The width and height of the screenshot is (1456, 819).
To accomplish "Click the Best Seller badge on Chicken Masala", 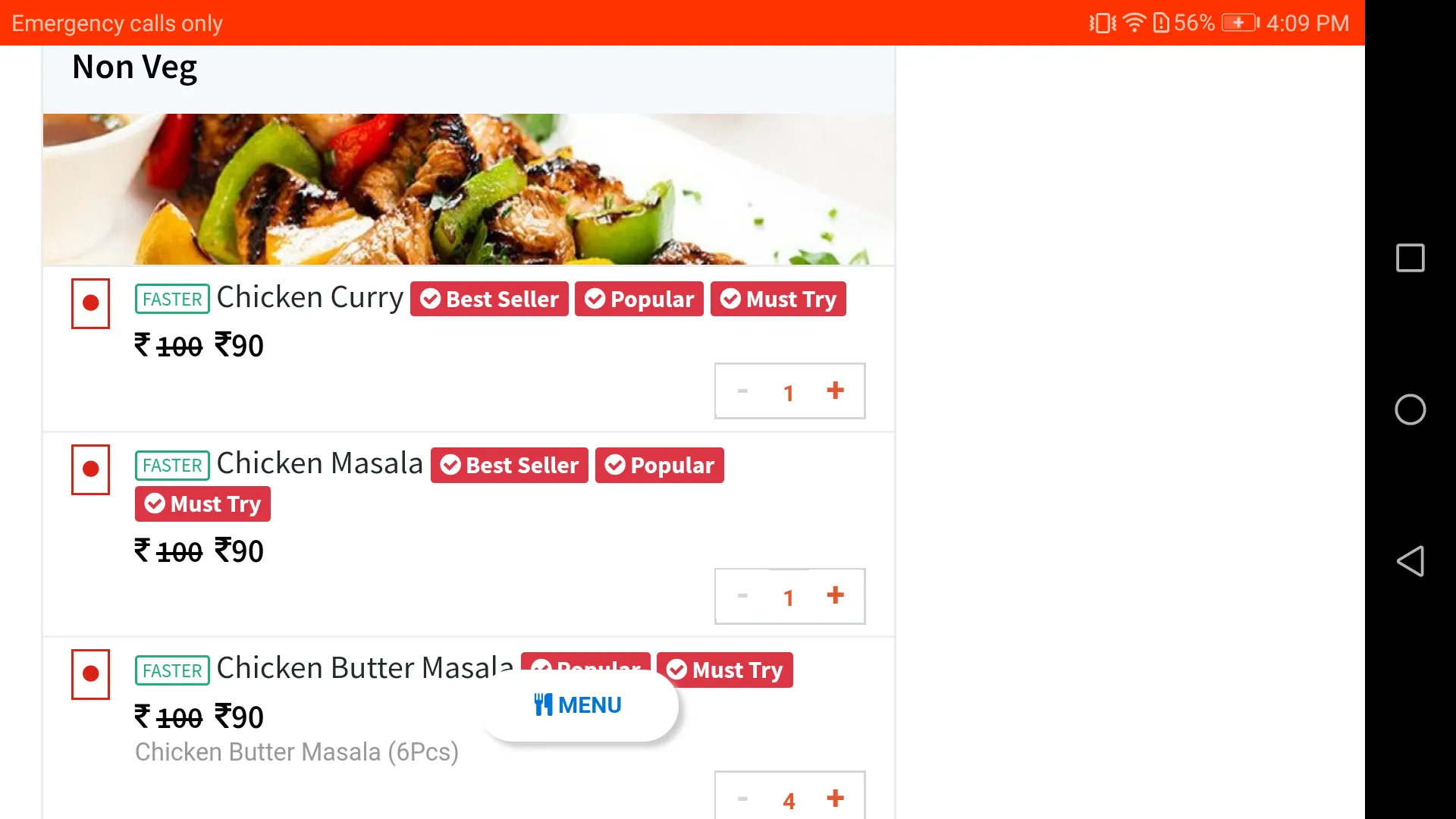I will [x=509, y=464].
